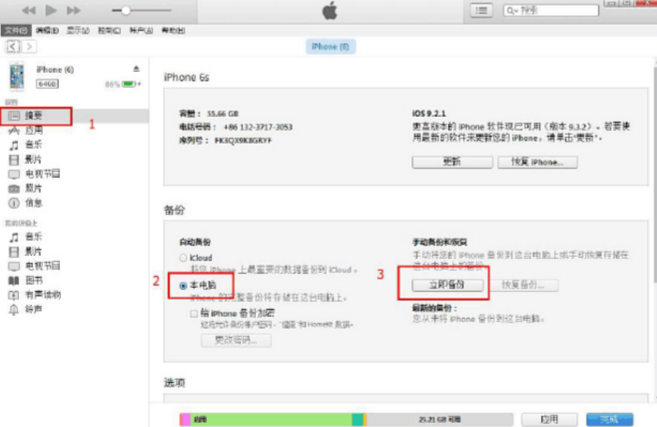Click the back navigation arrow
657x427 pixels.
[11, 47]
